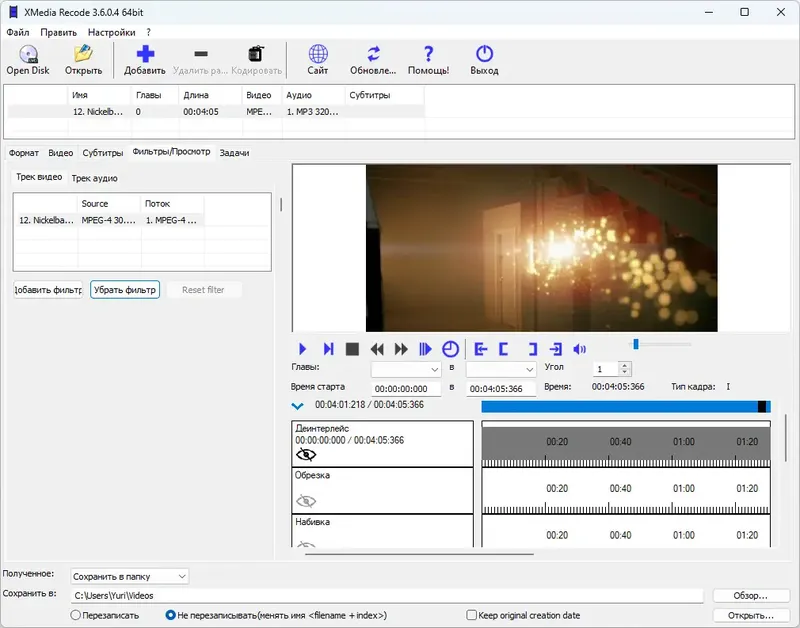This screenshot has height=628, width=800.
Task: Open the Настройки menu
Action: point(110,32)
